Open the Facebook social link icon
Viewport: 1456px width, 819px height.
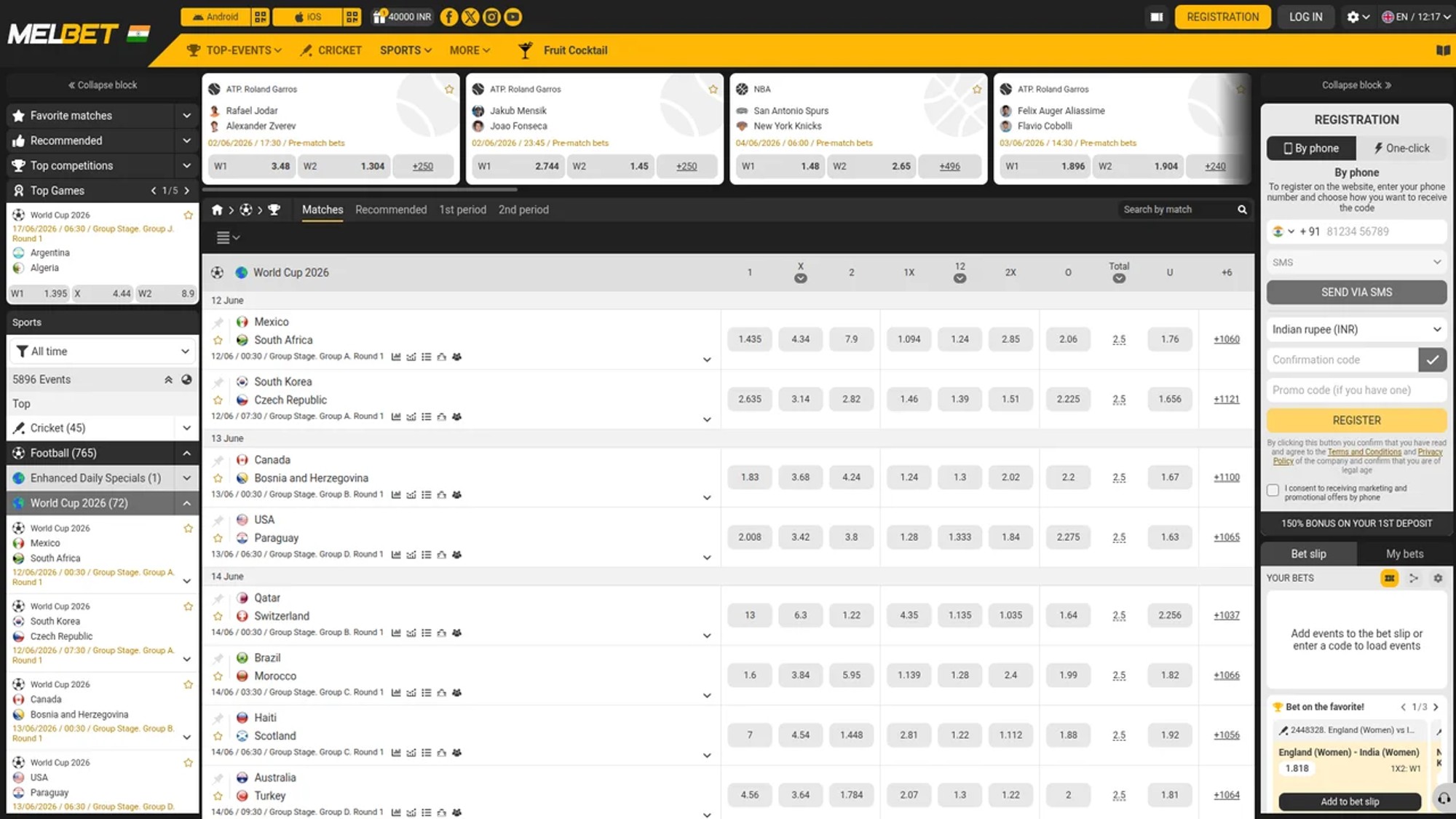click(449, 17)
